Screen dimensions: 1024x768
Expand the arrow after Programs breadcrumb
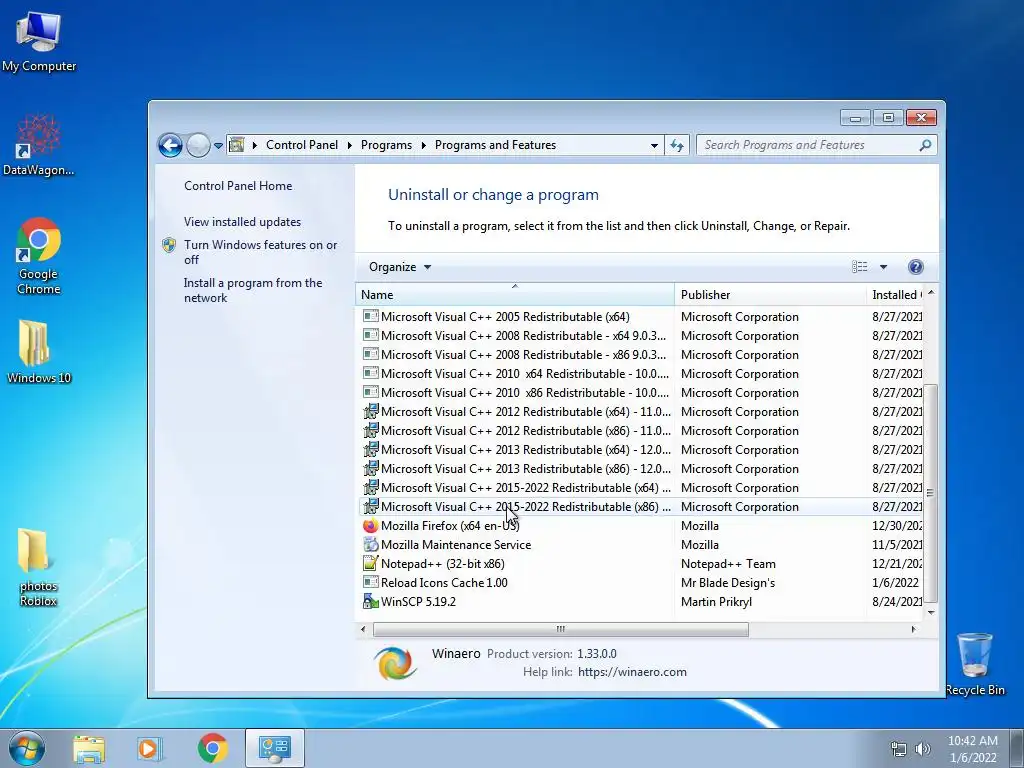tap(423, 145)
